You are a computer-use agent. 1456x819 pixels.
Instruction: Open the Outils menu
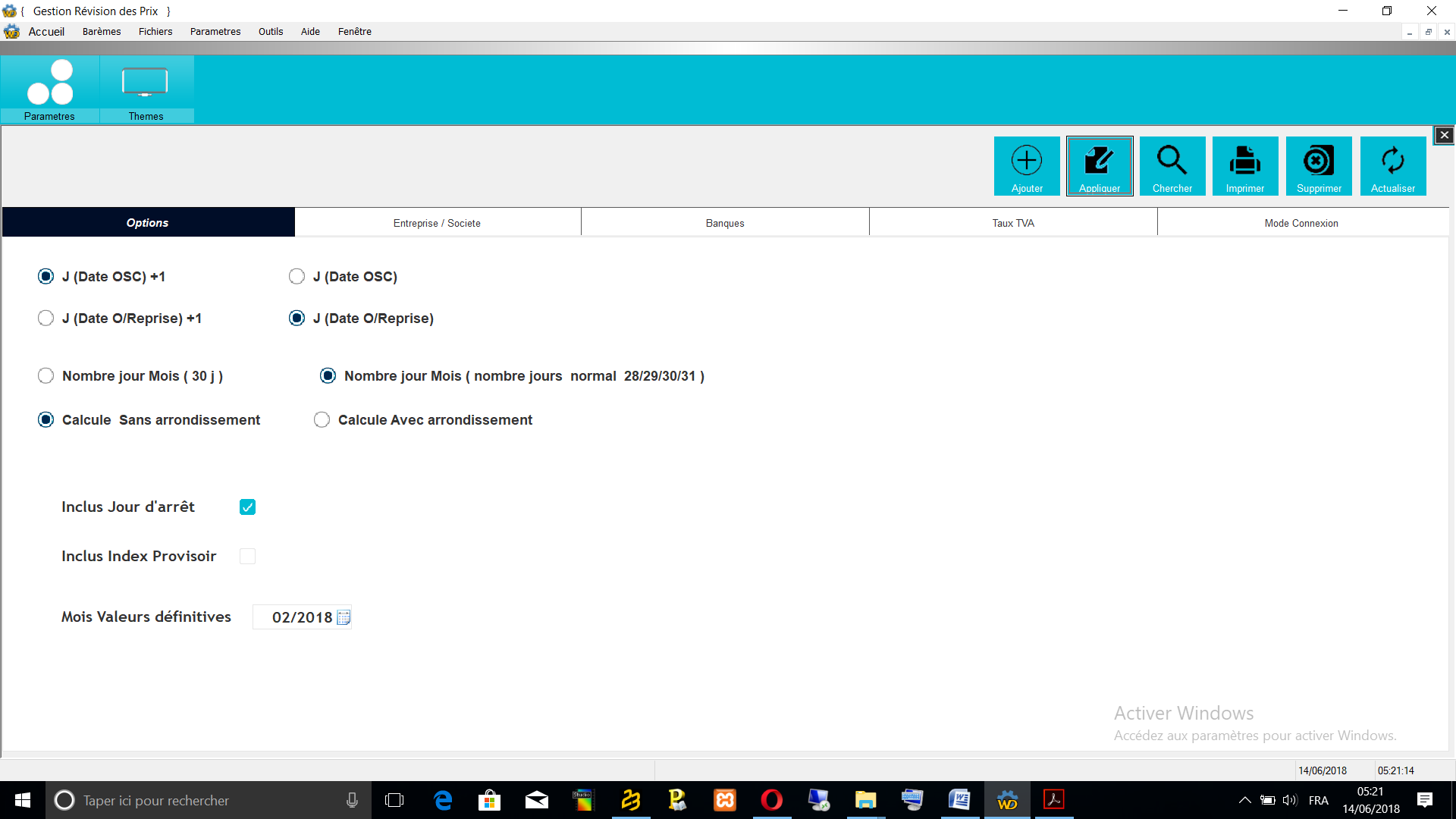[x=270, y=32]
